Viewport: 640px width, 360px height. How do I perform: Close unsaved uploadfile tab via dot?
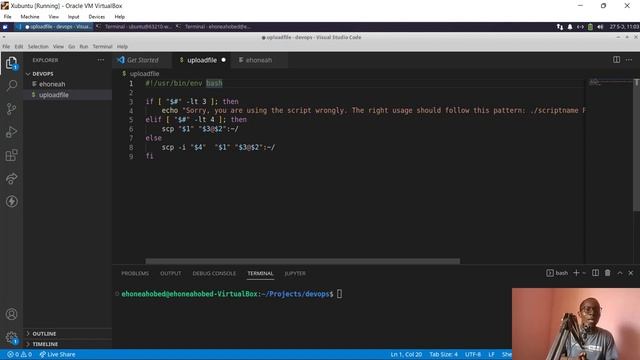click(x=223, y=60)
